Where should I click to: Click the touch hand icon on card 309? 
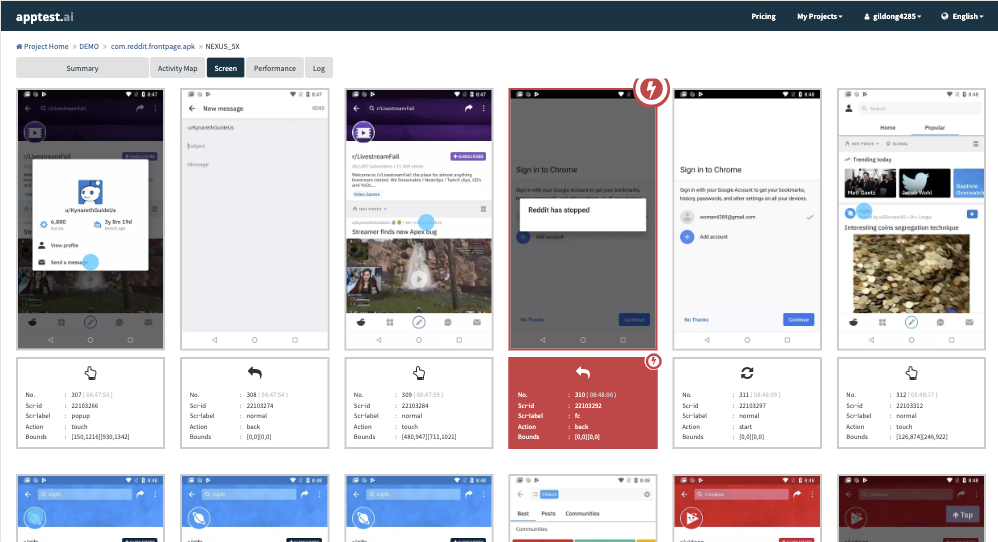(x=419, y=373)
